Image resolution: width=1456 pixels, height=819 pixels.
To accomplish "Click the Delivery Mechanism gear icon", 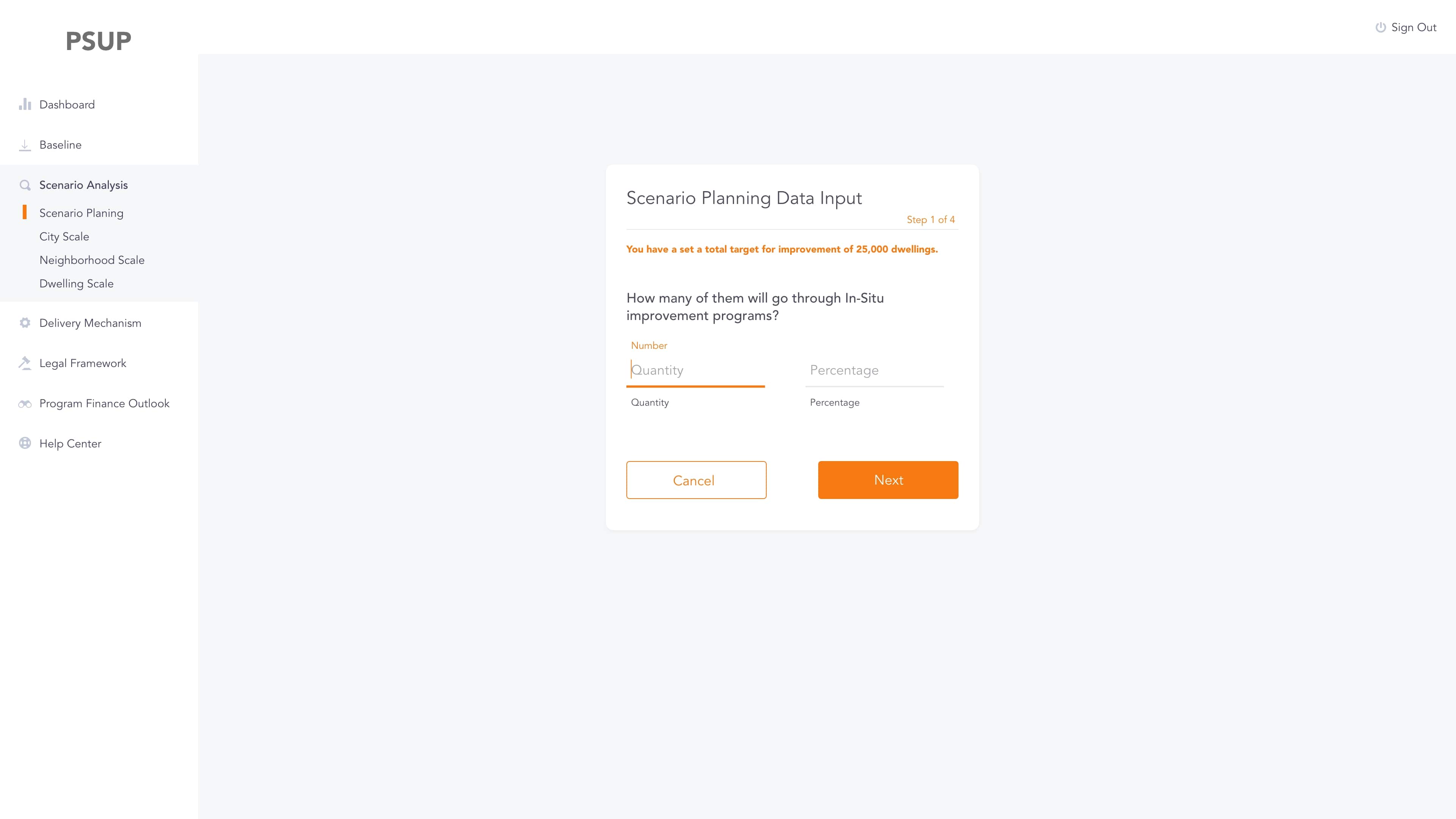I will (x=25, y=323).
